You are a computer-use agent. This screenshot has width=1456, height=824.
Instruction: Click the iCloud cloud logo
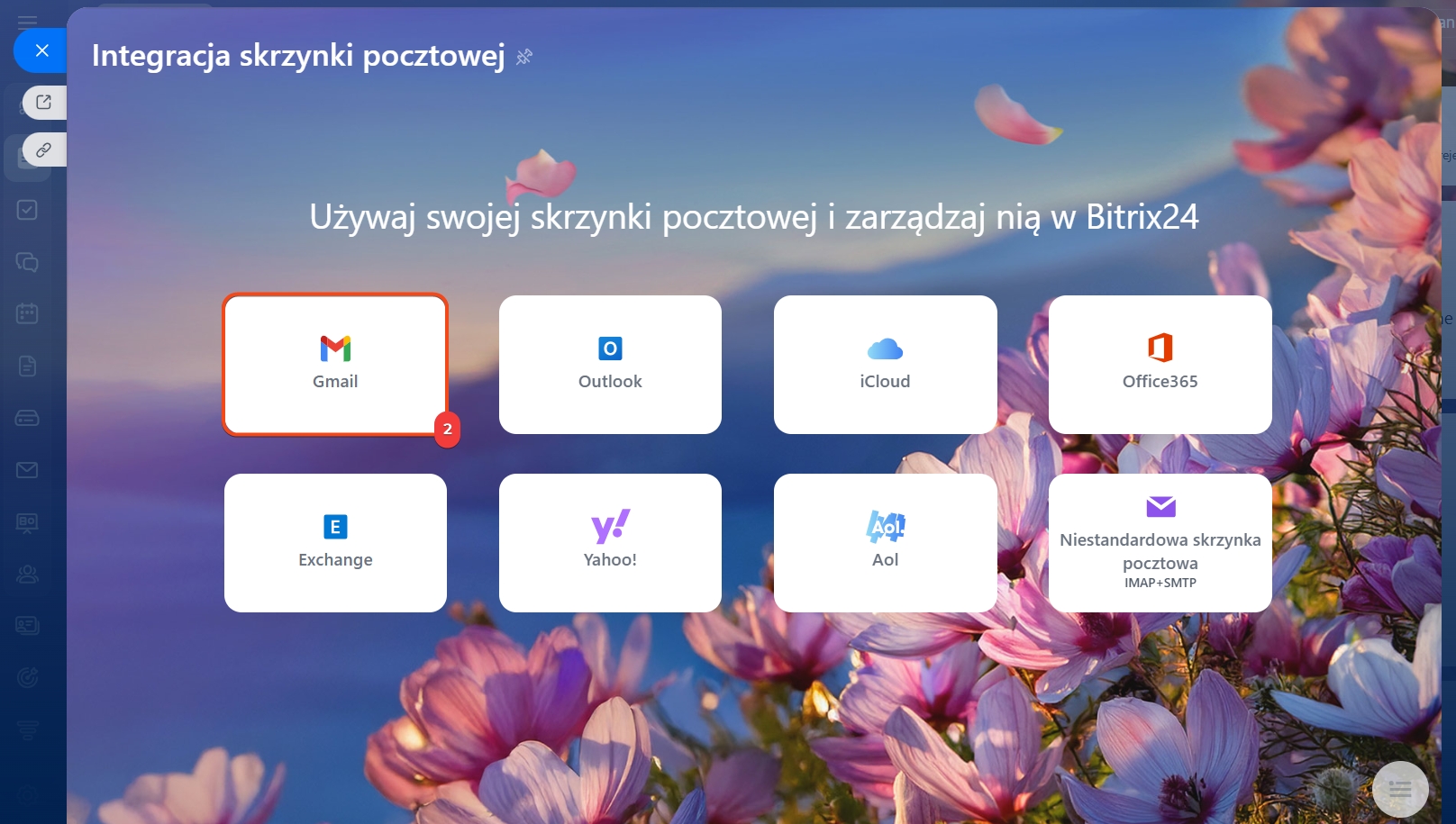tap(885, 349)
